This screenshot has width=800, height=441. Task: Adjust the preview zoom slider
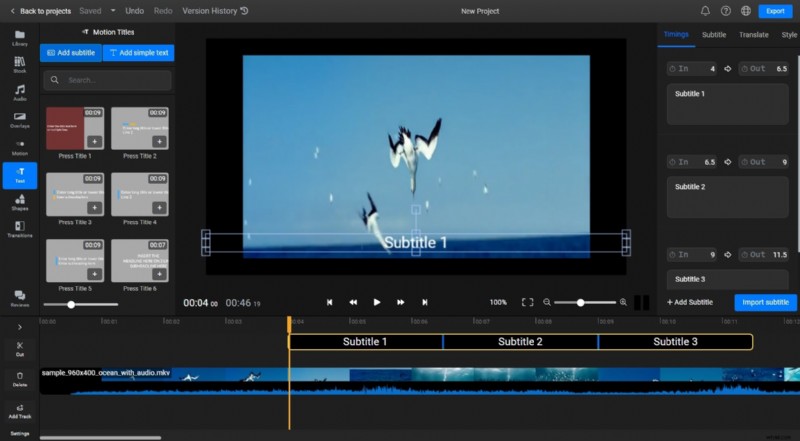(581, 302)
